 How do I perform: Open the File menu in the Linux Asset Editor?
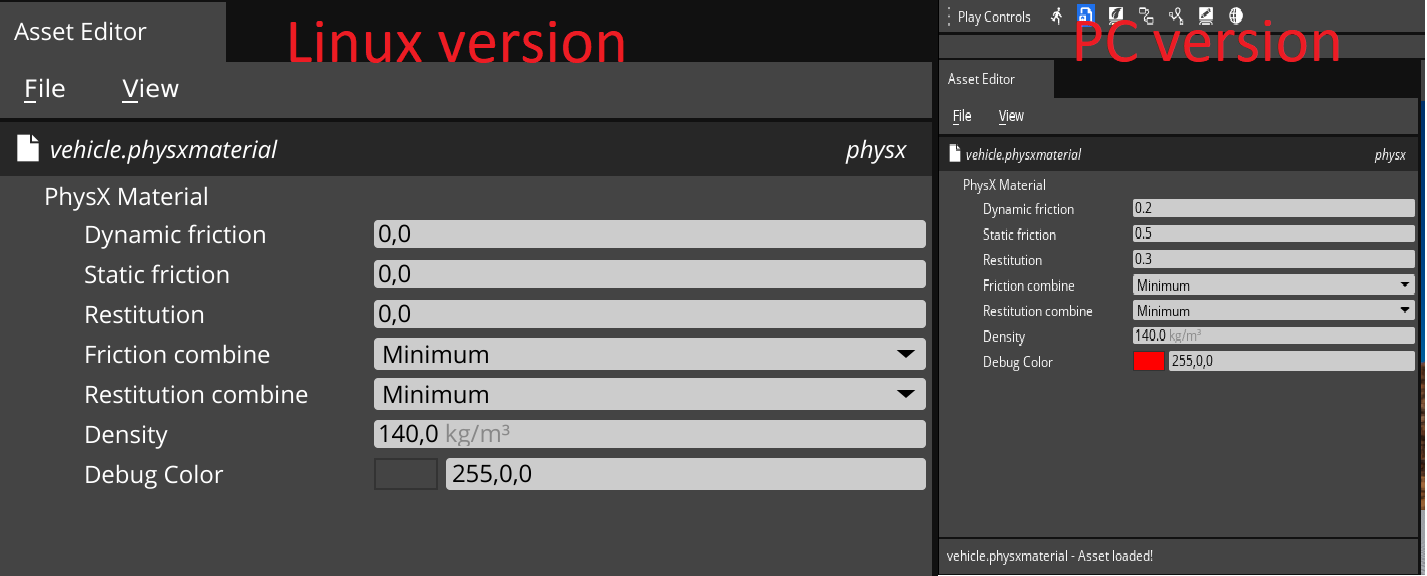coord(43,88)
